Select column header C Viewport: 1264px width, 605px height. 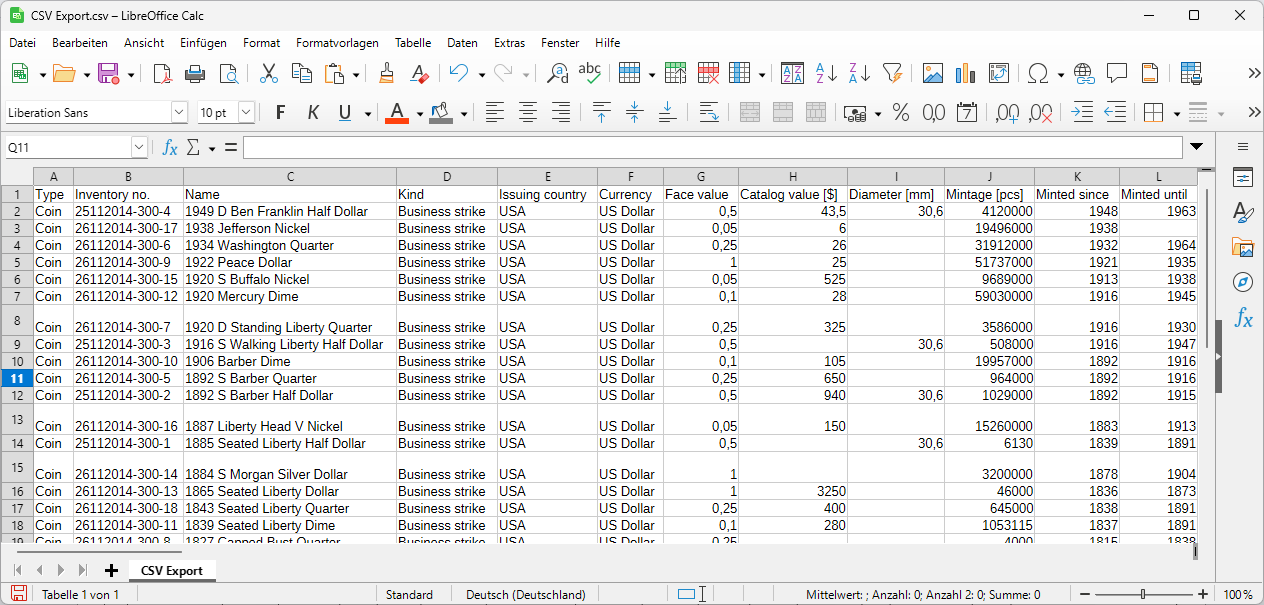[x=290, y=177]
